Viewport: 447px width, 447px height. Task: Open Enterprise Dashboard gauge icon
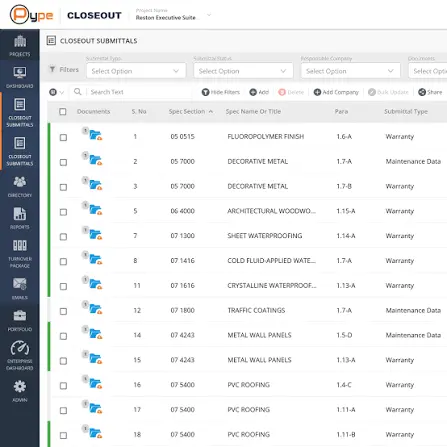[20, 355]
